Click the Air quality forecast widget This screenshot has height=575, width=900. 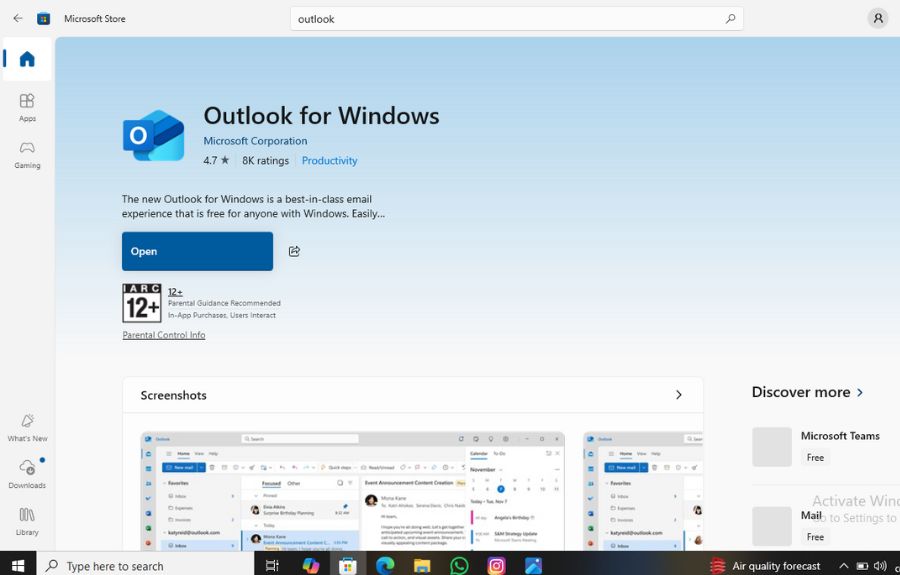tap(765, 566)
